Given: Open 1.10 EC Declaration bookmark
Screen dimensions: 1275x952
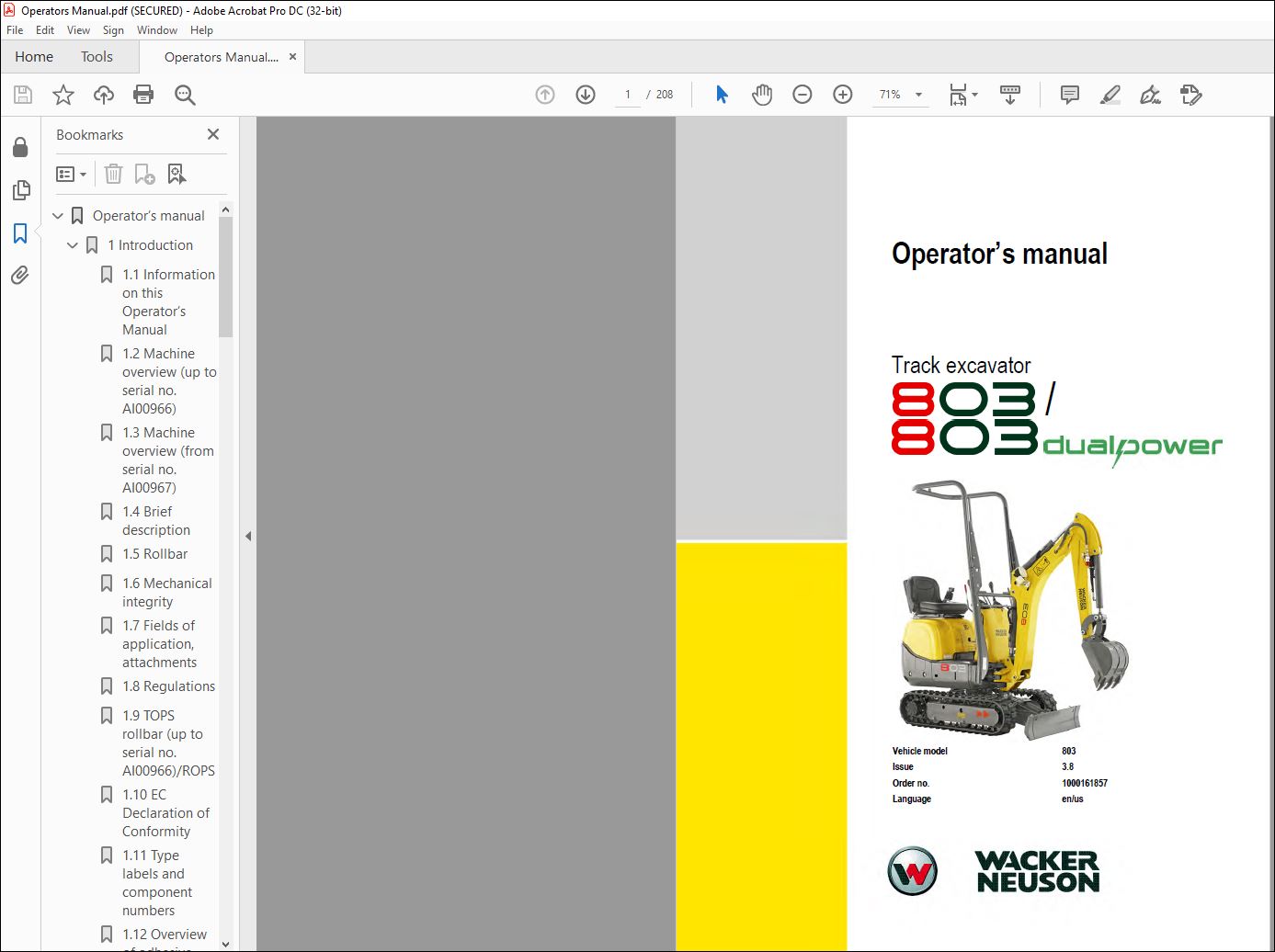Looking at the screenshot, I should (166, 813).
